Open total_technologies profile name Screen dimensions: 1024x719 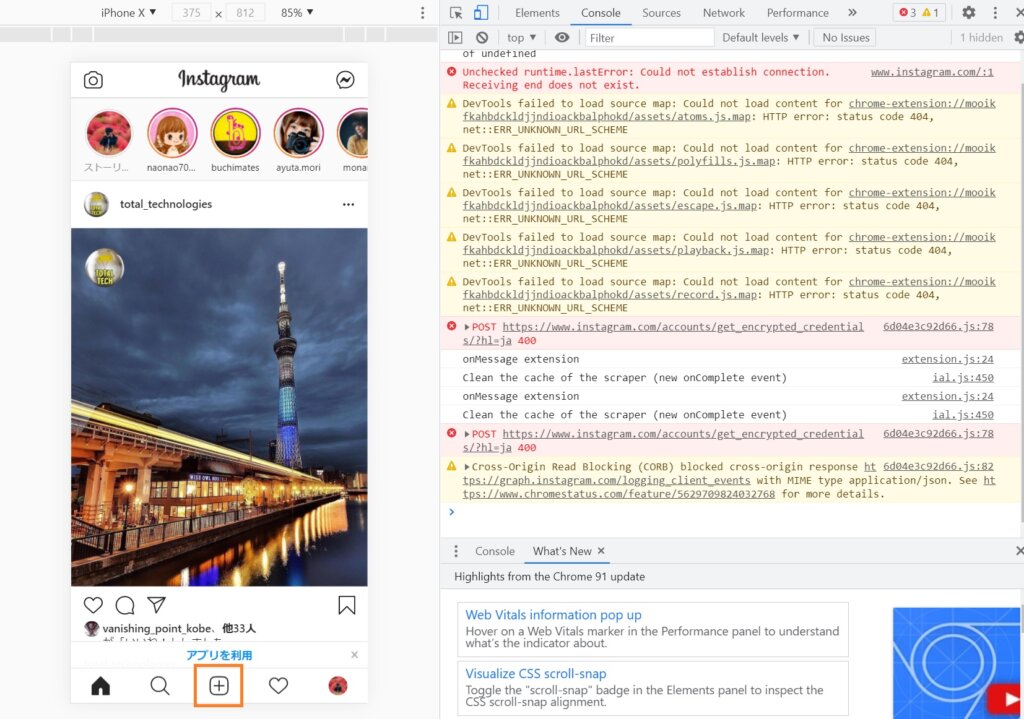pos(166,204)
